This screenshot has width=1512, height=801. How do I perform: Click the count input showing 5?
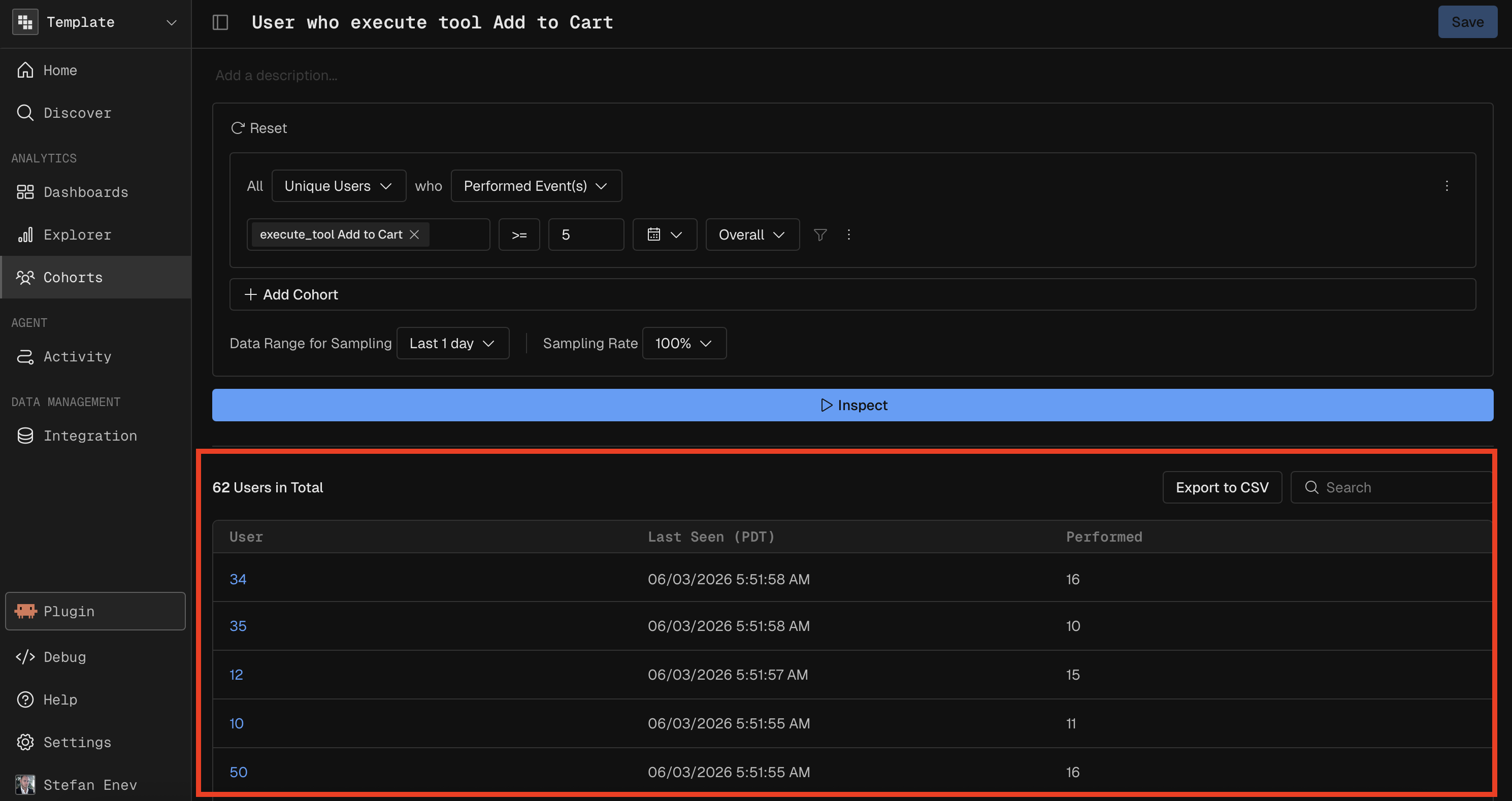[586, 235]
